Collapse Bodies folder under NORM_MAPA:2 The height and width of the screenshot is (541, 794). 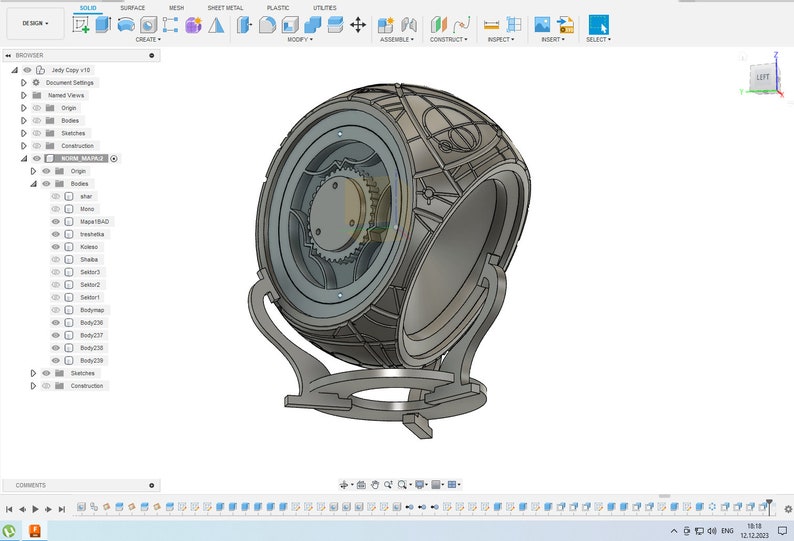[x=33, y=184]
